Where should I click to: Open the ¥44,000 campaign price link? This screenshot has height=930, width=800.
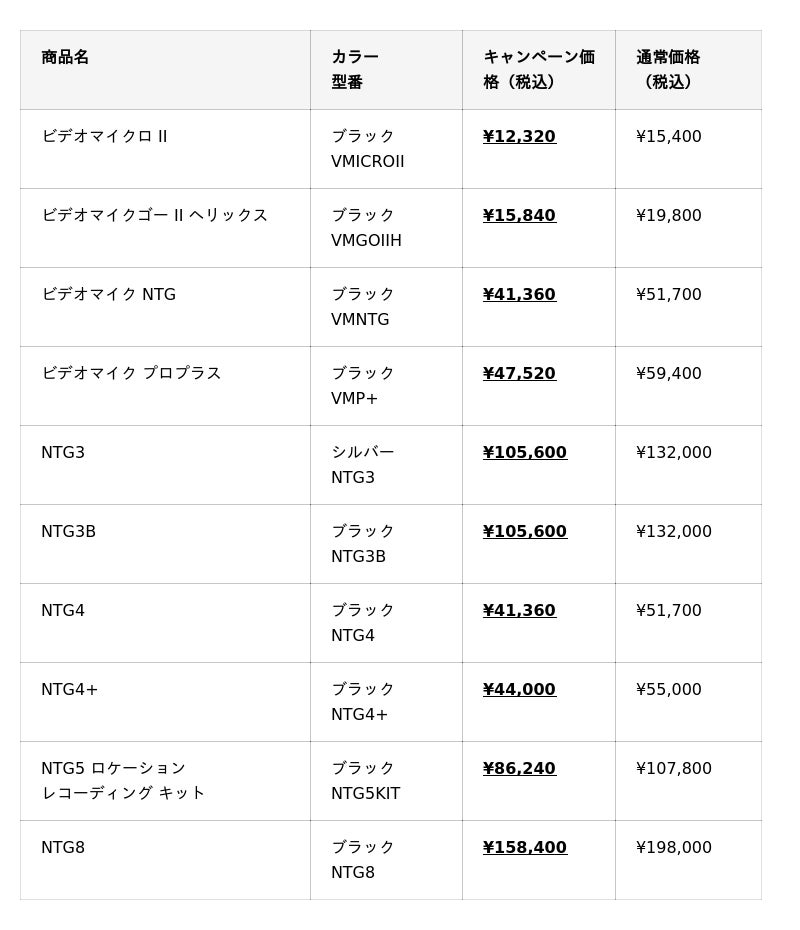tap(519, 690)
